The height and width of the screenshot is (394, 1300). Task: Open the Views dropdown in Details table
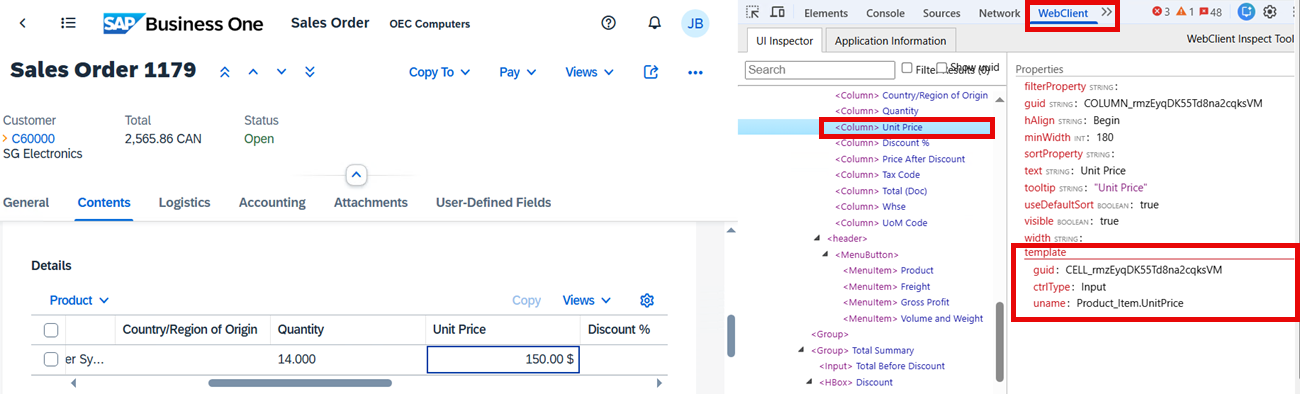(586, 300)
